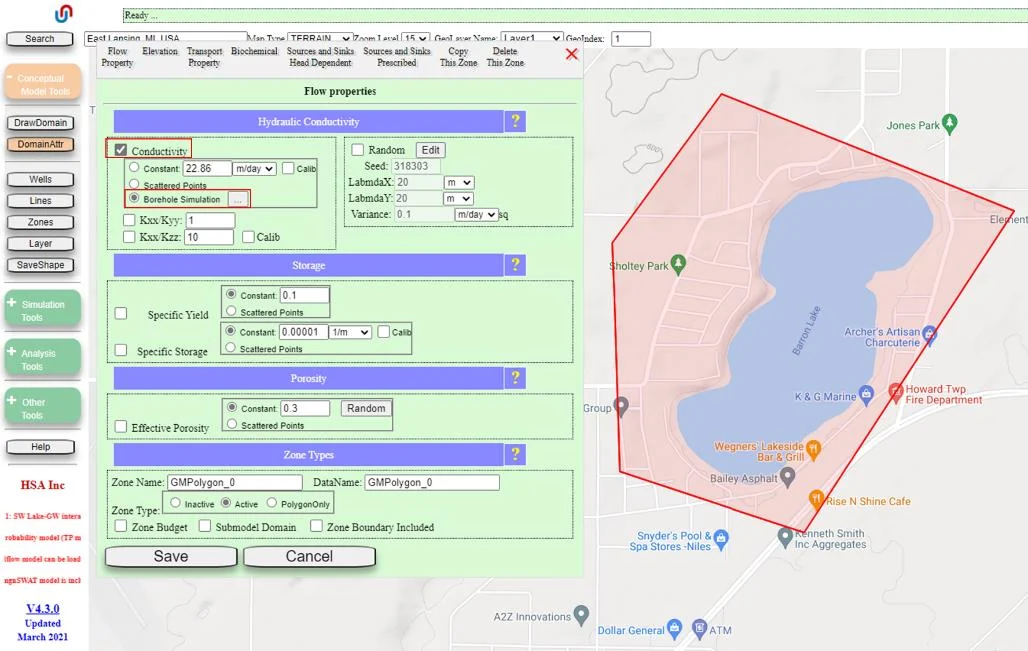Expand the Simulation Tools section
This screenshot has height=651, width=1028.
pos(43,310)
